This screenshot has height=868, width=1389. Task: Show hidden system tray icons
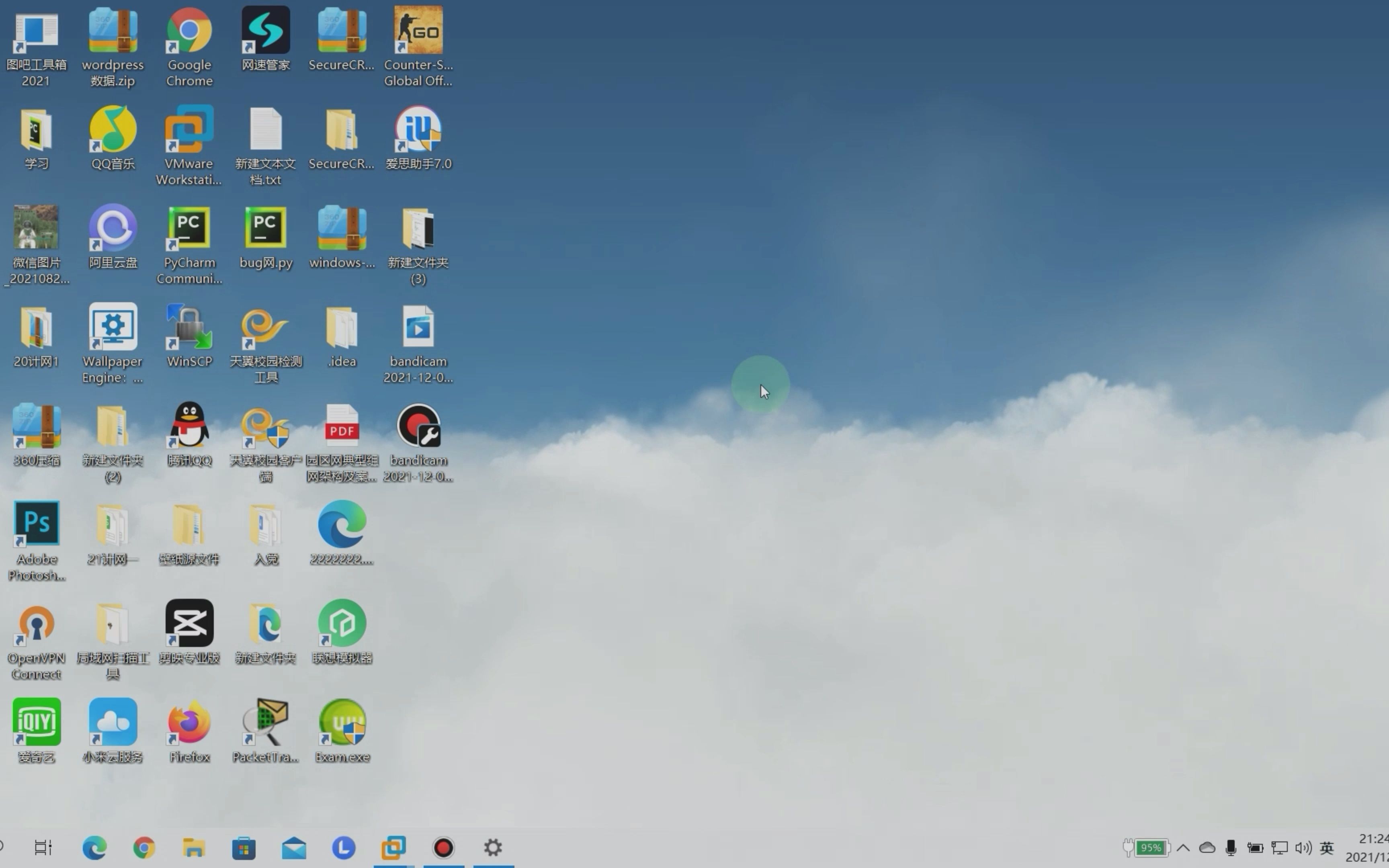1183,848
